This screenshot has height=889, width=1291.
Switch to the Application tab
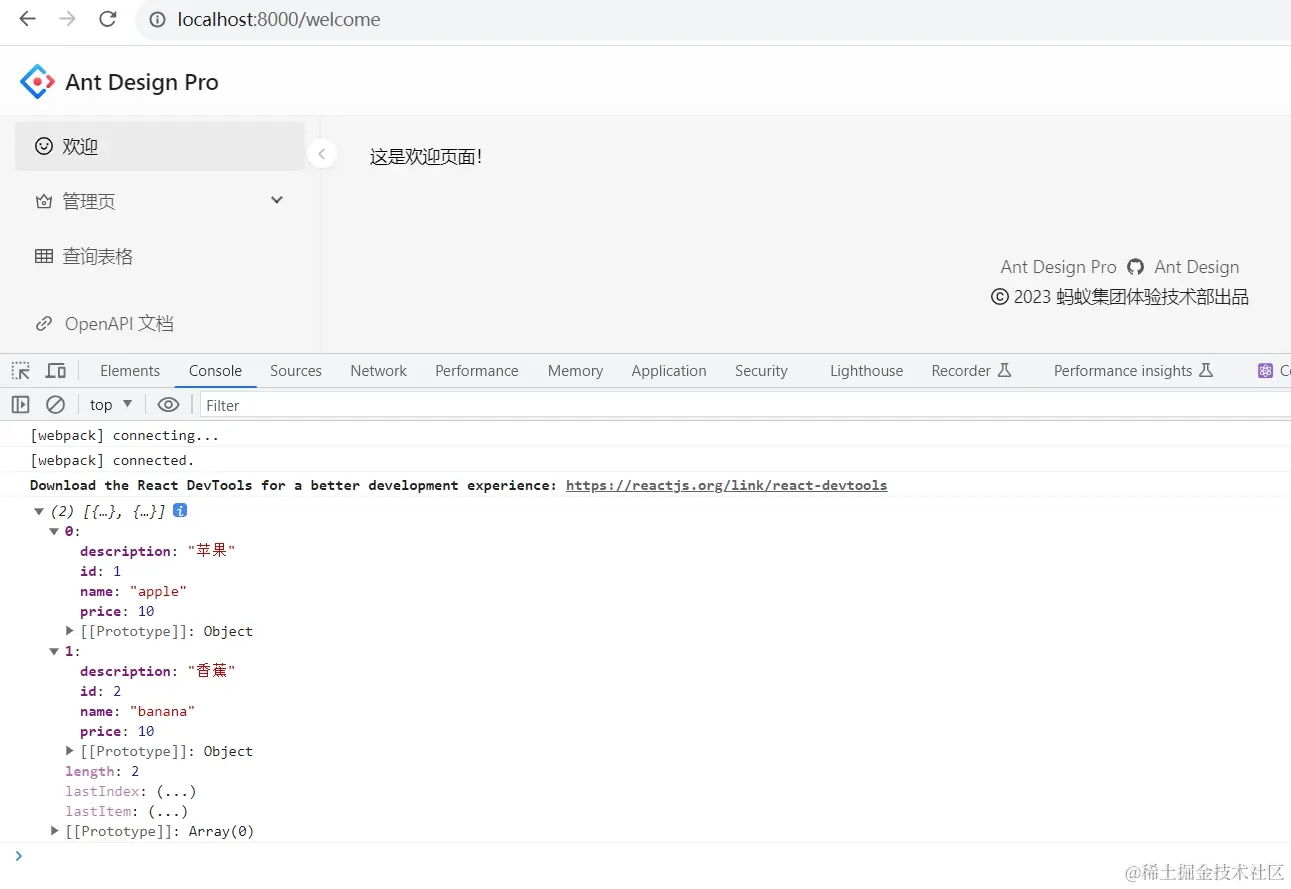(x=669, y=370)
